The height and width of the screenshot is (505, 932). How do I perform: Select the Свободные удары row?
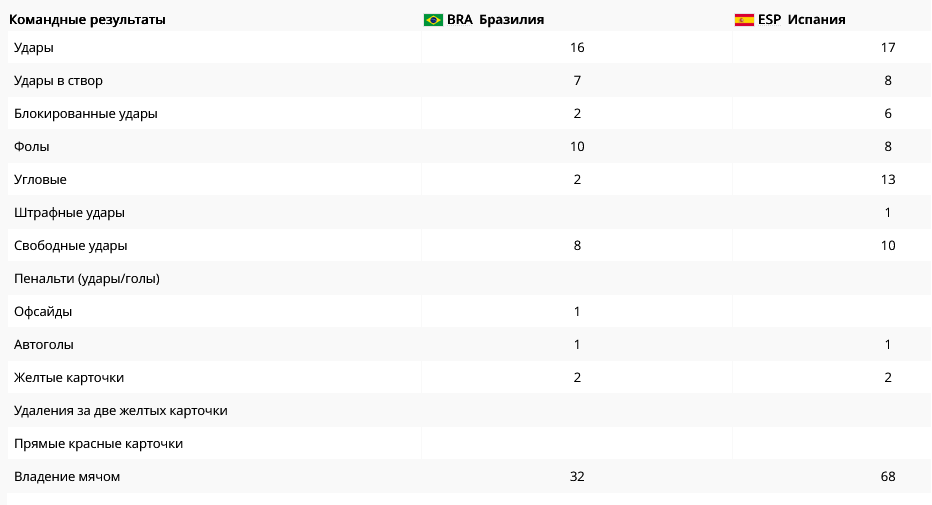point(71,245)
